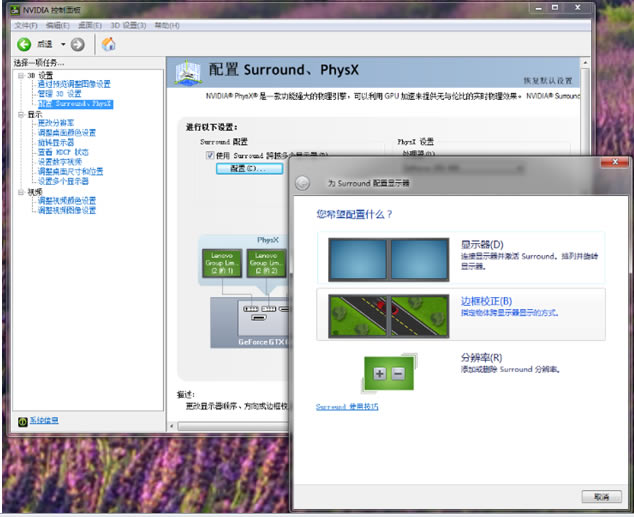Select 查看 HDCP 状态 in the task tree
The height and width of the screenshot is (517, 634).
(x=63, y=152)
